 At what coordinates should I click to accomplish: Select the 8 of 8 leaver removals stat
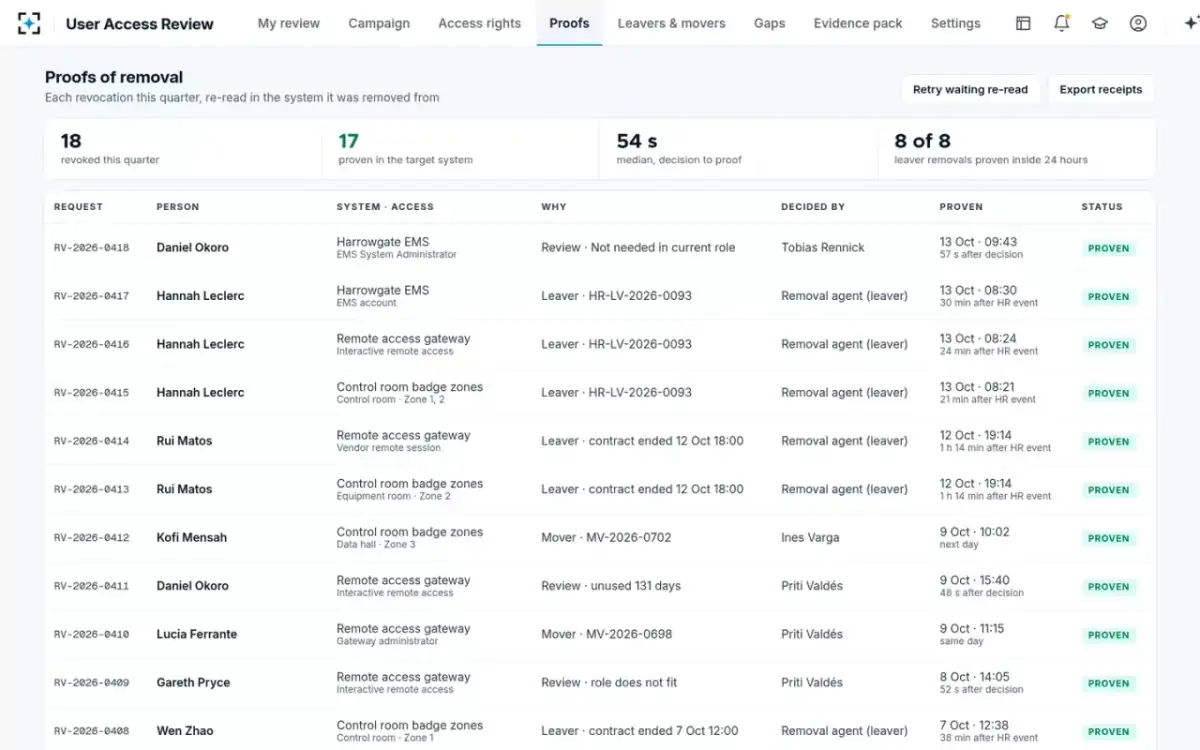pos(1017,149)
